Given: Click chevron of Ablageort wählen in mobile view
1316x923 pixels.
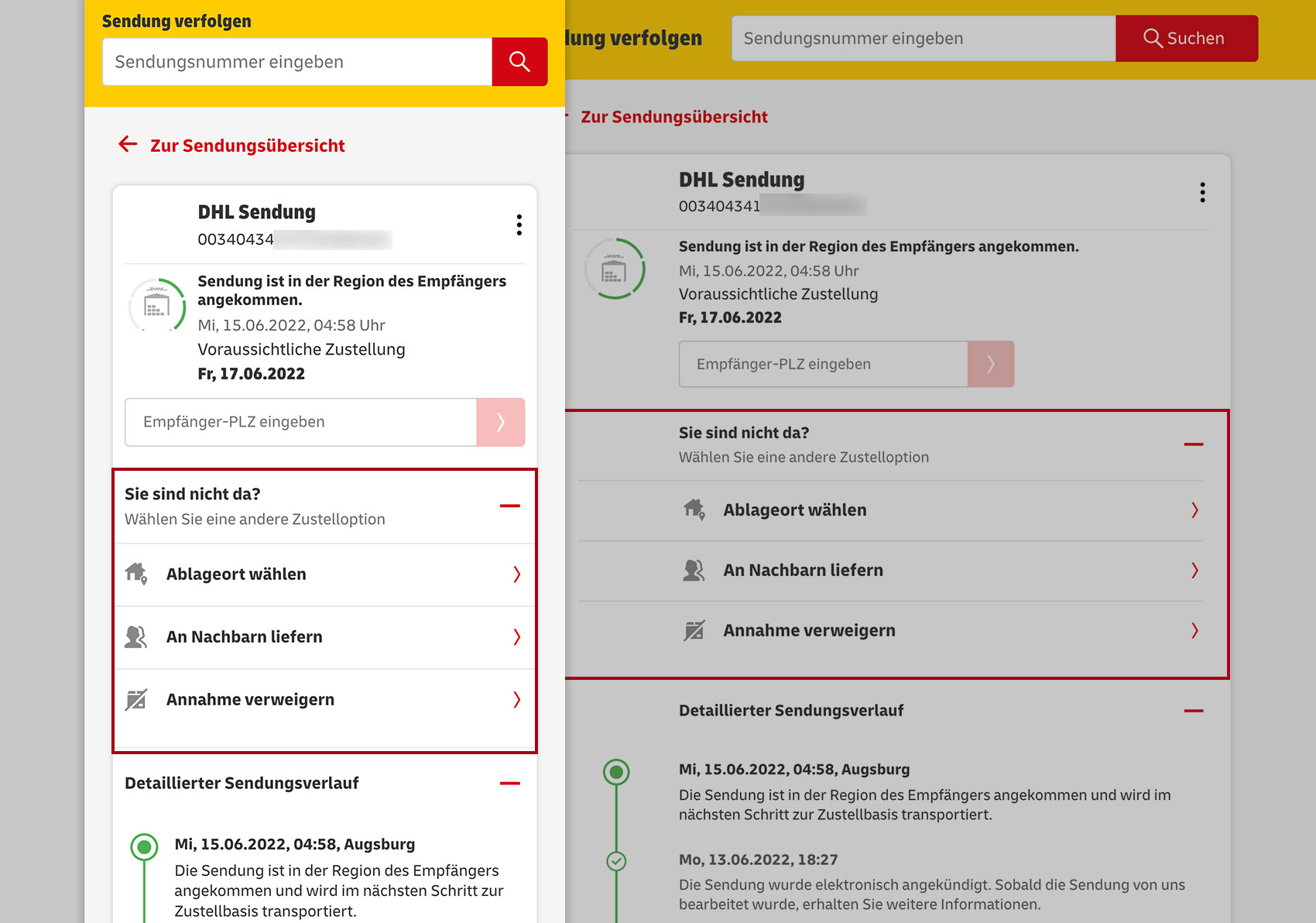Looking at the screenshot, I should tap(517, 575).
